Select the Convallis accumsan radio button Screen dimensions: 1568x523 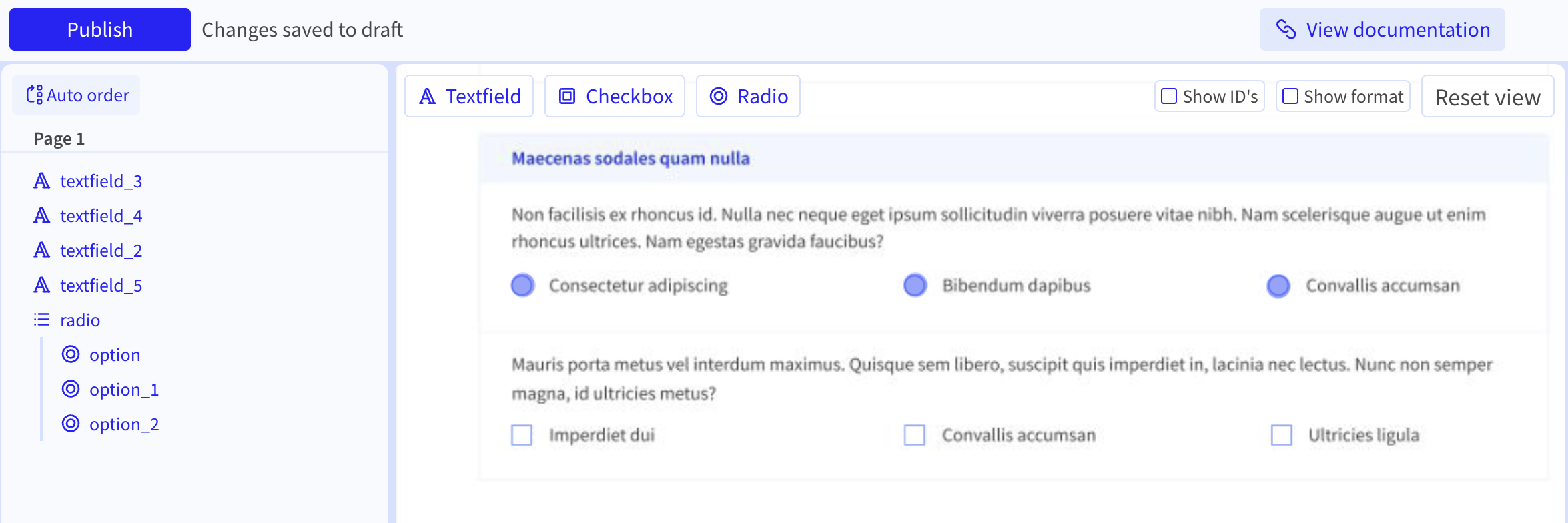[1278, 286]
